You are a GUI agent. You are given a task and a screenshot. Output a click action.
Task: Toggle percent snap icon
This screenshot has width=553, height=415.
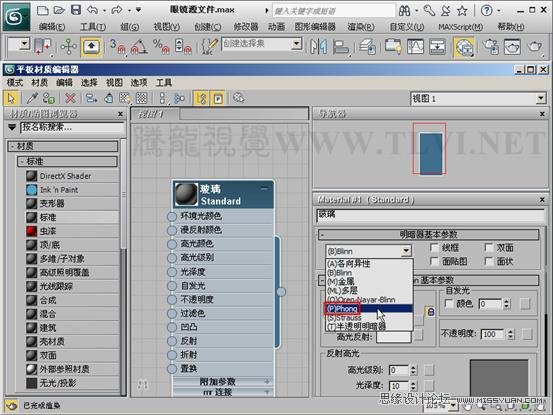[x=161, y=47]
